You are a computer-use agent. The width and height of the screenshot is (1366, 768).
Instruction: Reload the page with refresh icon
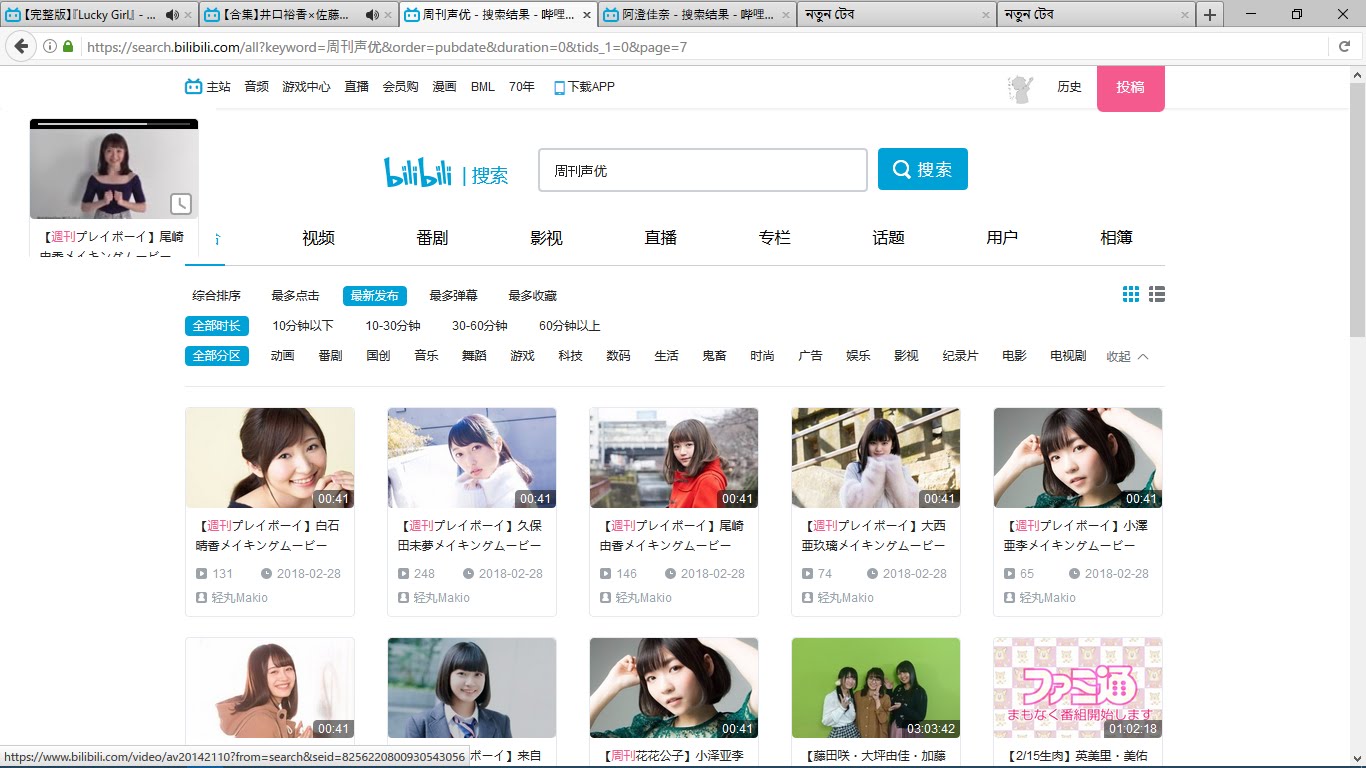click(x=1345, y=46)
